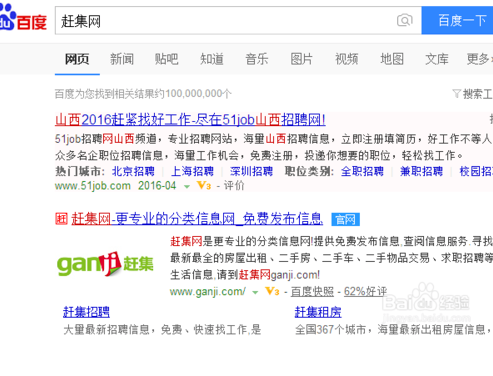Switch to the 新闻 tab
Screen dimensions: 493x376
pyautogui.click(x=122, y=59)
